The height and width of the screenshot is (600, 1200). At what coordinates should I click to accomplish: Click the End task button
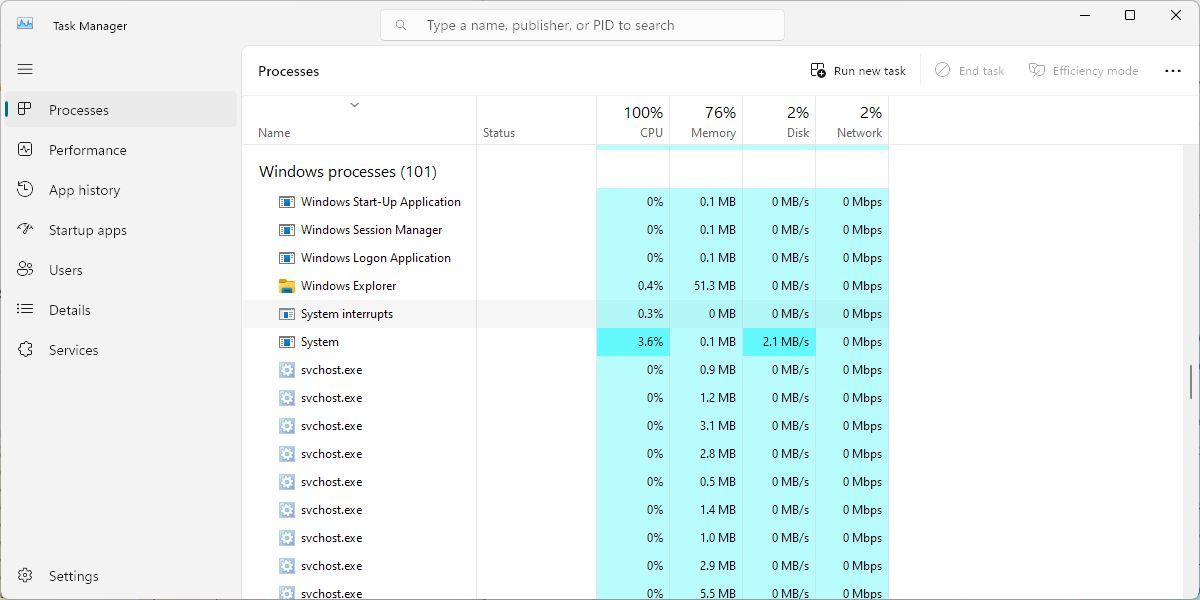click(x=969, y=70)
